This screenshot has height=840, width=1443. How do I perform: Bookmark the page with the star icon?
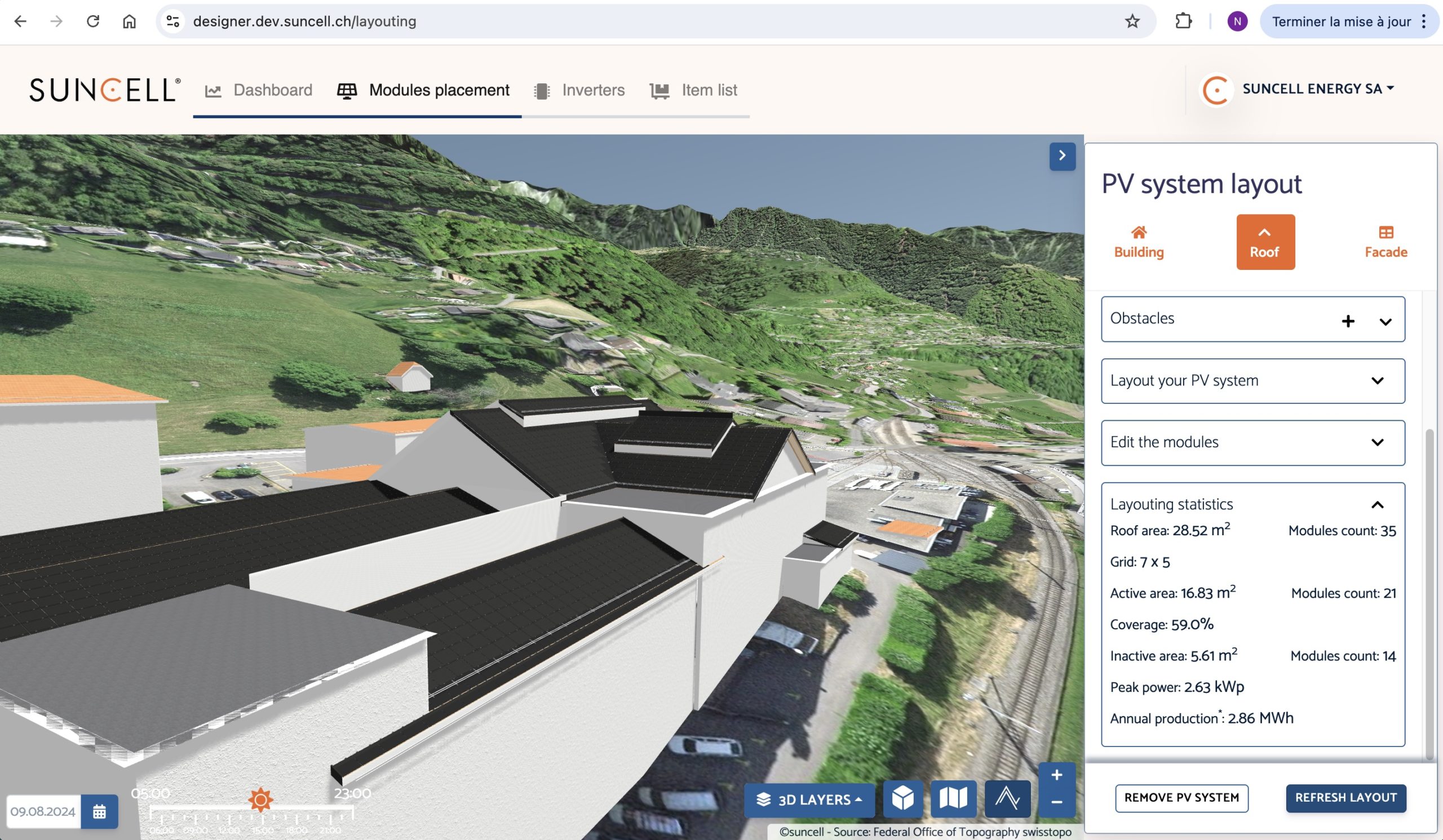pos(1132,22)
